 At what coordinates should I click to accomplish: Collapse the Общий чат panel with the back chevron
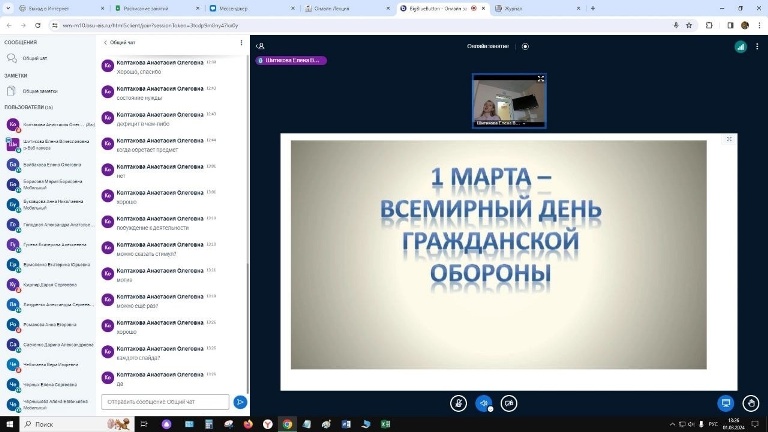(x=106, y=43)
